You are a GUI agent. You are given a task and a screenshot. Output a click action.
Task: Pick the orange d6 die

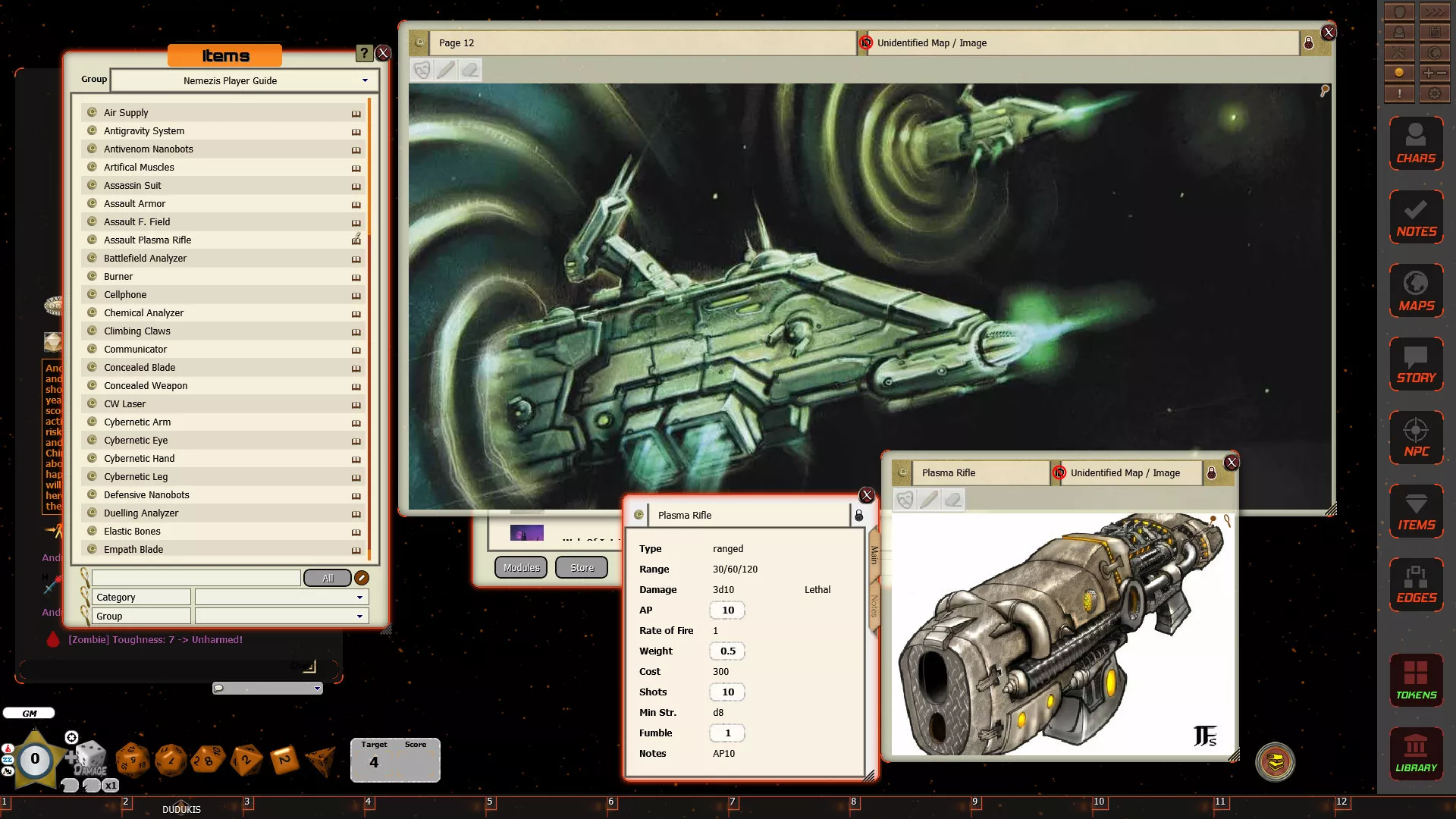[x=284, y=759]
